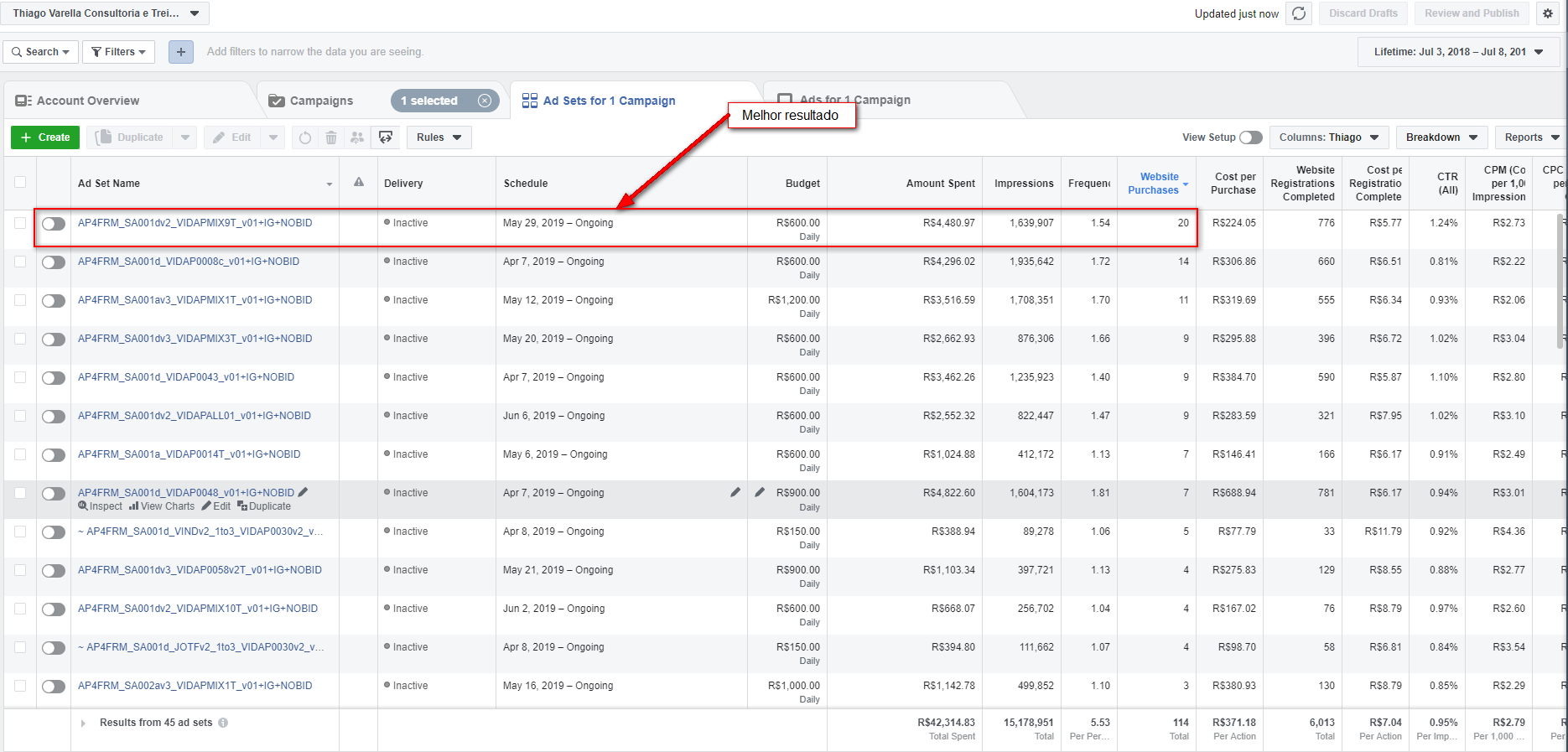Click the pencil icon beside the VIDAP0048 ad set name
Viewport: 1568px width, 752px height.
[x=304, y=492]
